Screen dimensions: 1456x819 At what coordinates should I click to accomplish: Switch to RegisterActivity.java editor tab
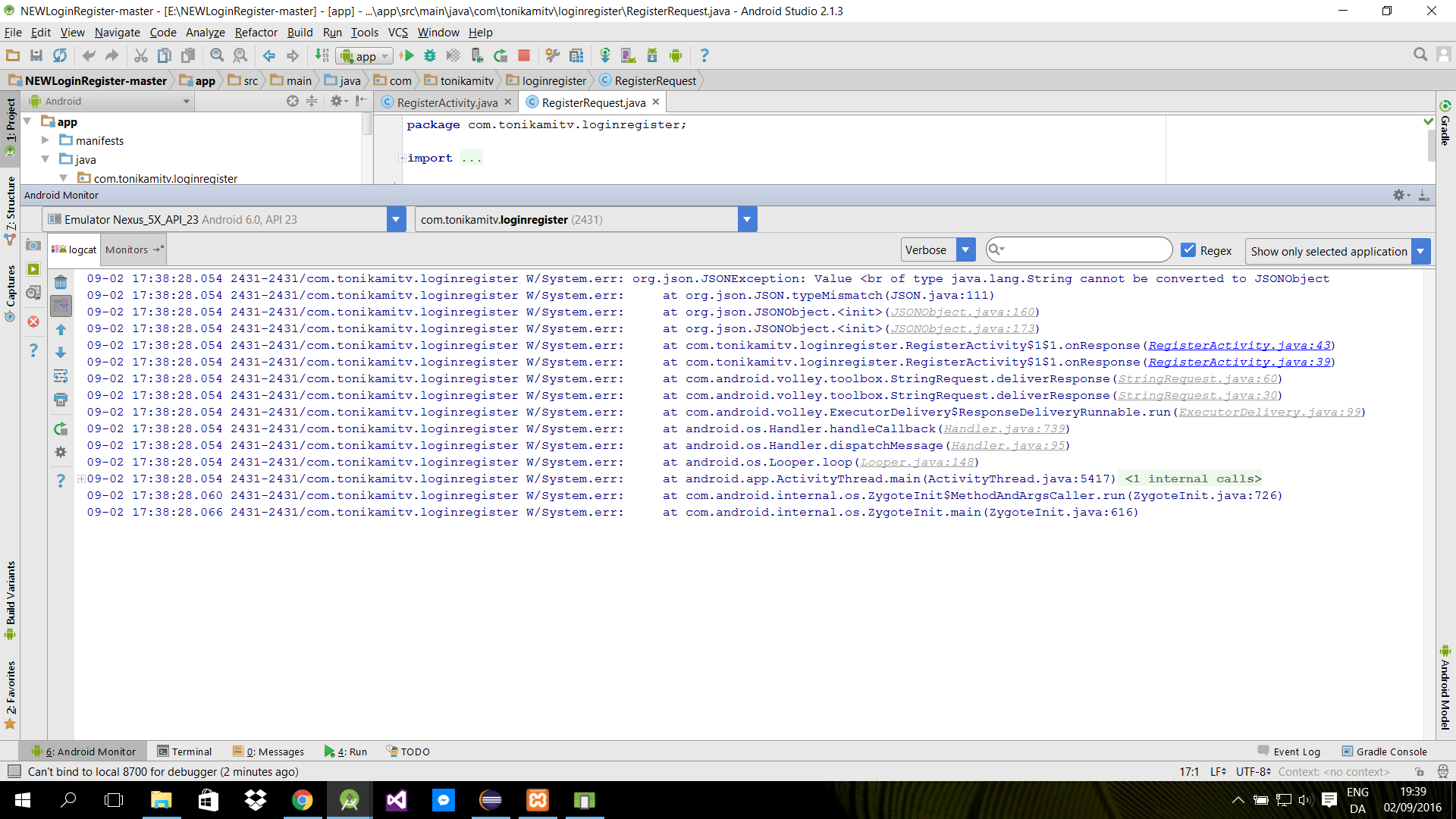pyautogui.click(x=447, y=102)
